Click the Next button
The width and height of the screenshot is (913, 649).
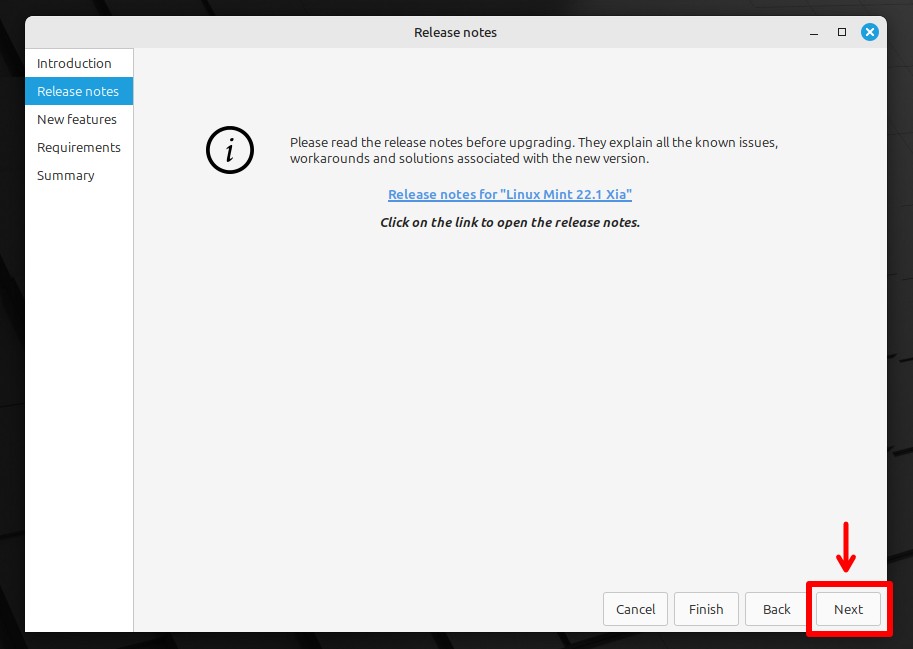click(x=848, y=609)
